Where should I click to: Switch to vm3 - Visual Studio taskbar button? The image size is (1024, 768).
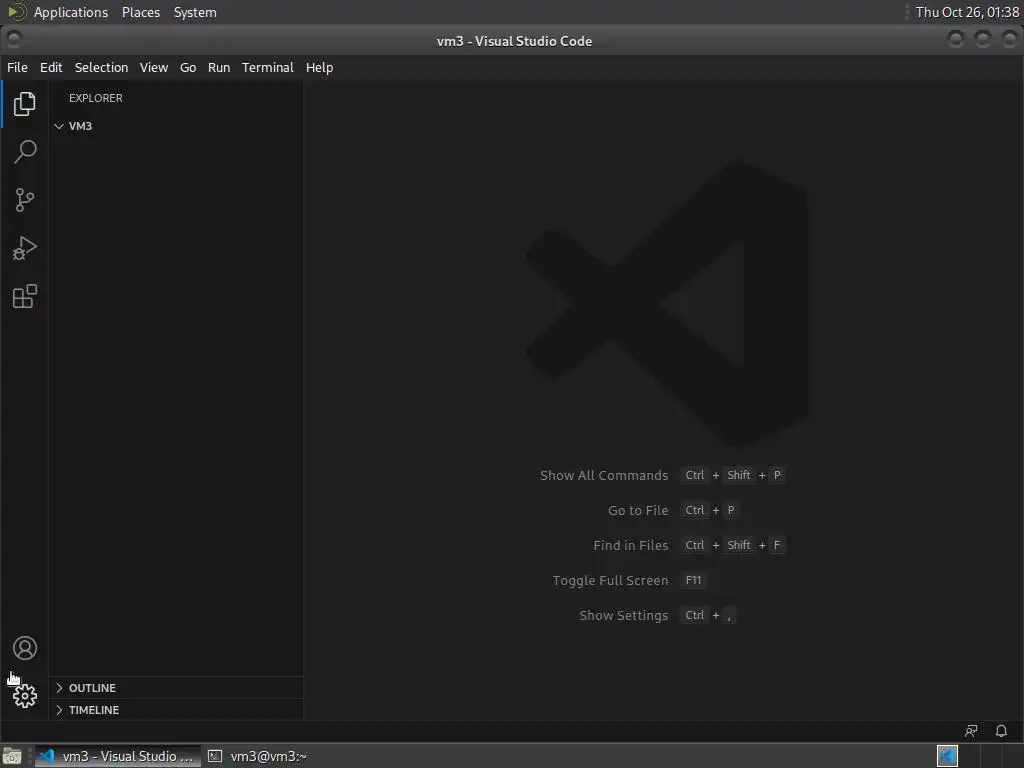[x=118, y=756]
